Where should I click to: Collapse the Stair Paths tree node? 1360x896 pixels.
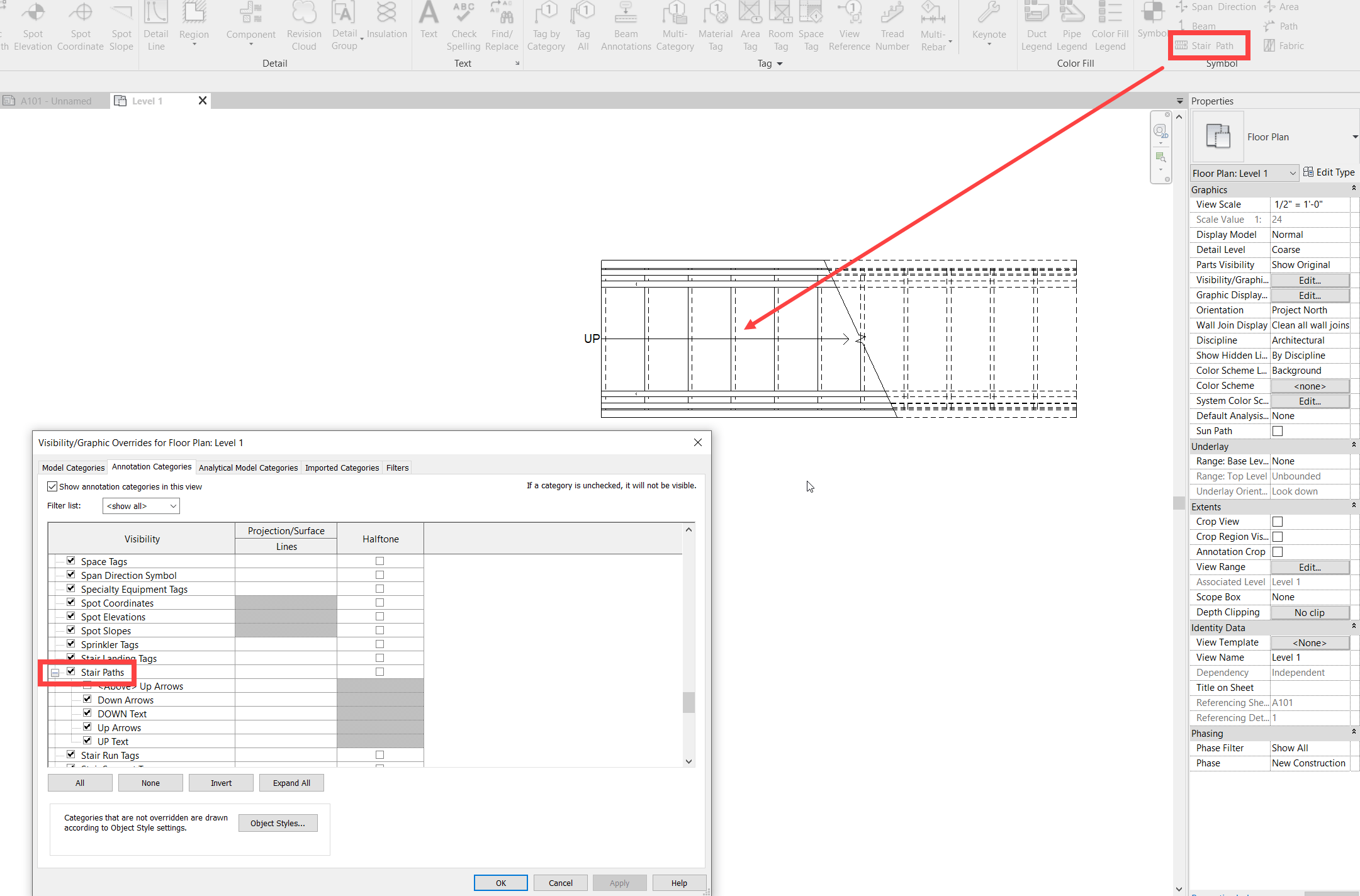[55, 673]
